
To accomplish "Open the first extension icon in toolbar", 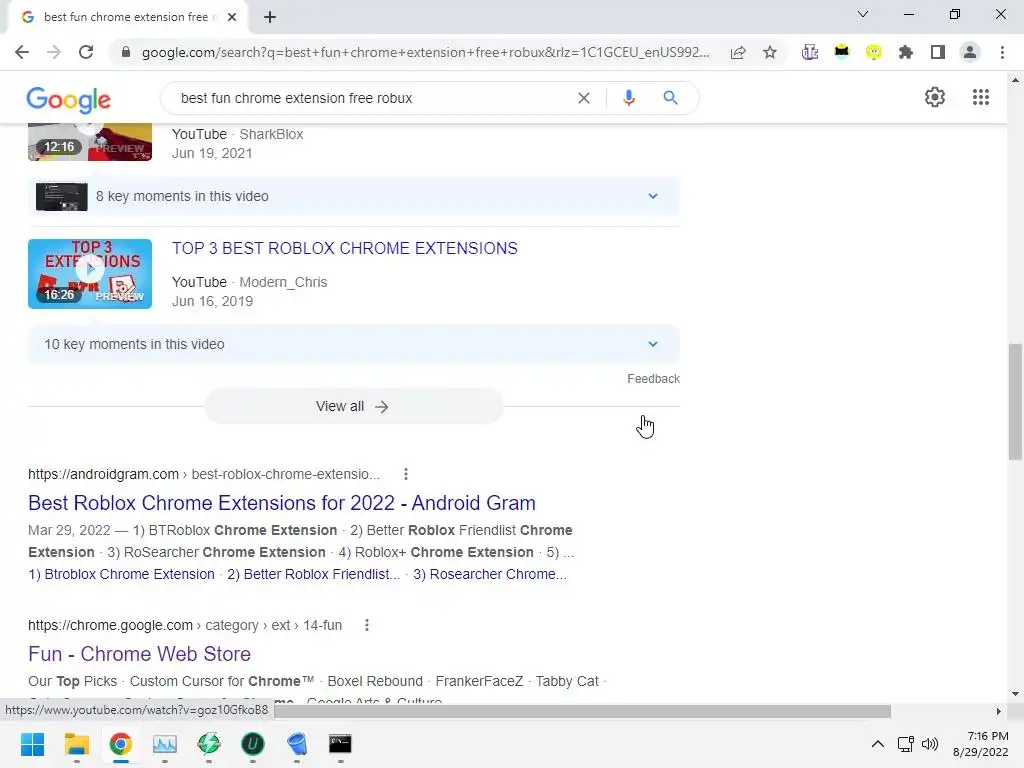I will tap(810, 52).
